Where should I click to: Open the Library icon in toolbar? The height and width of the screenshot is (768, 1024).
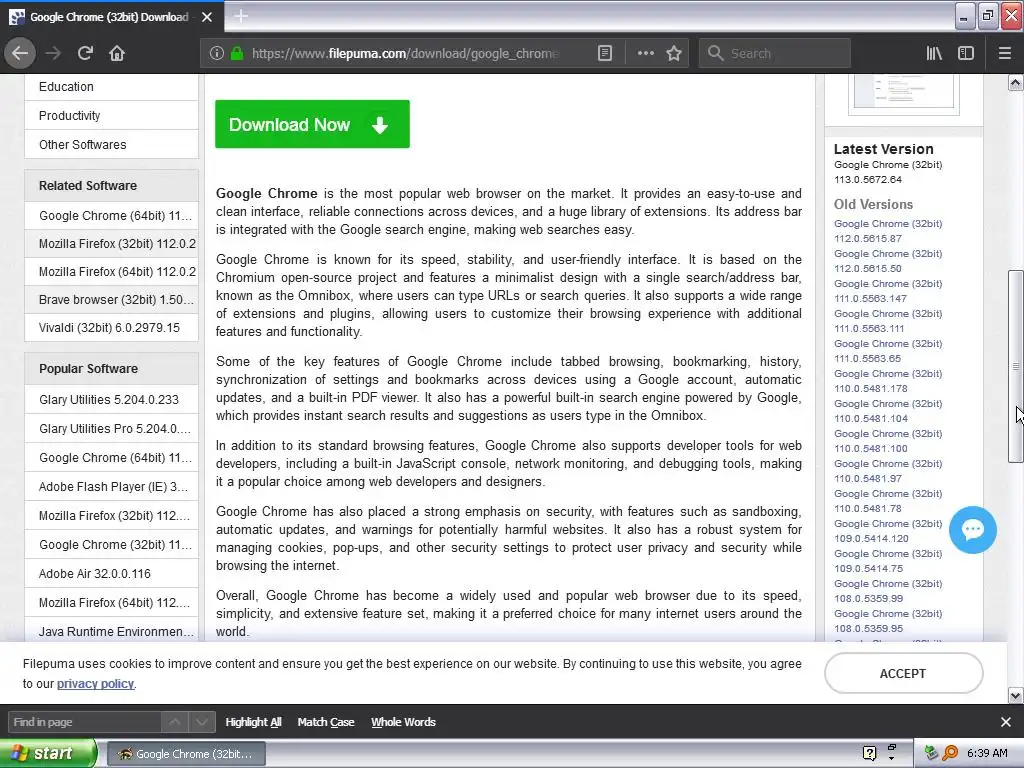coord(934,53)
